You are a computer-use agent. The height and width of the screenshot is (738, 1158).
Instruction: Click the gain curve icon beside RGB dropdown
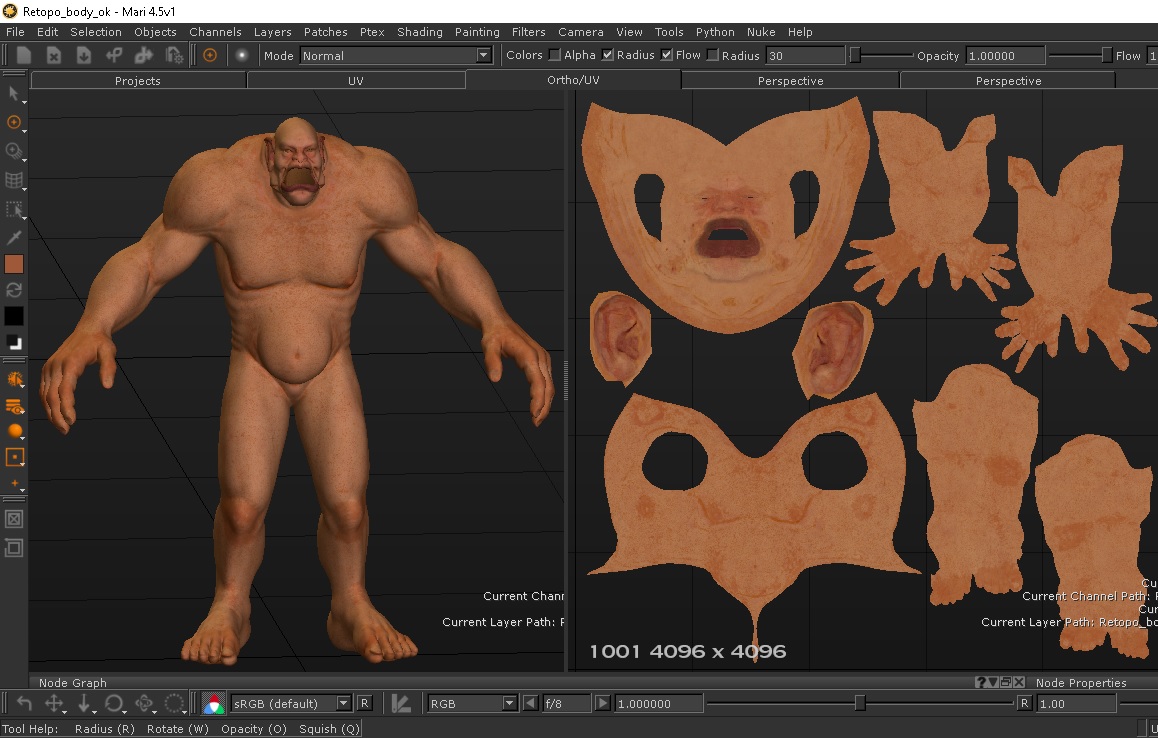click(x=401, y=703)
